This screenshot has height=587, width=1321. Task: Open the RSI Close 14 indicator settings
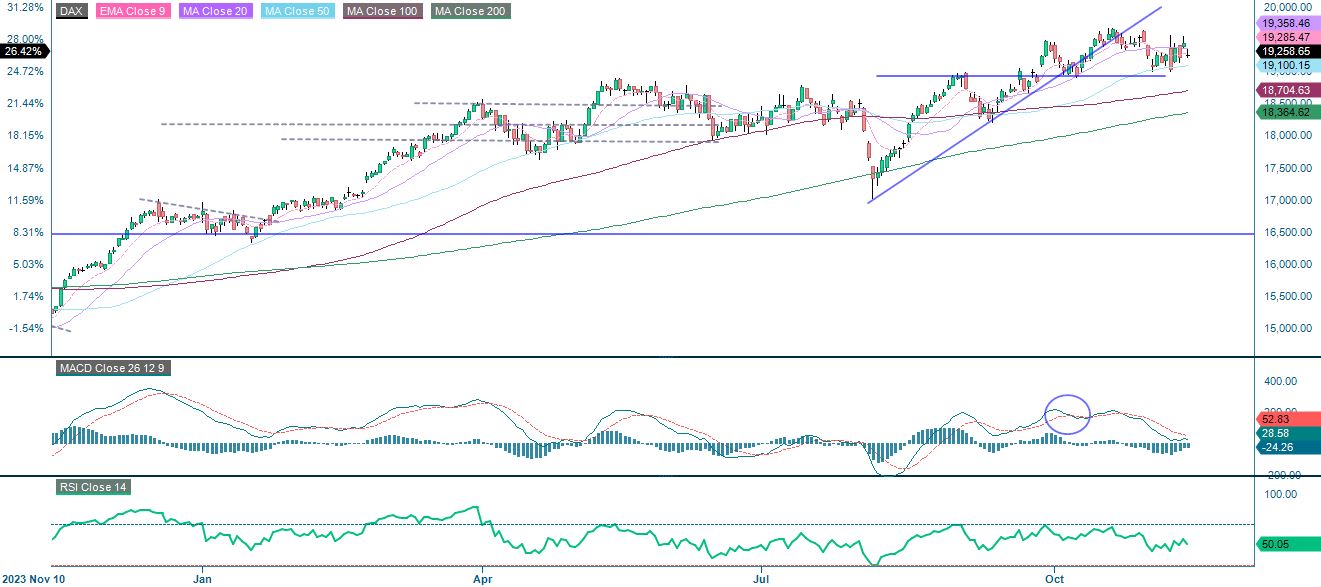94,489
